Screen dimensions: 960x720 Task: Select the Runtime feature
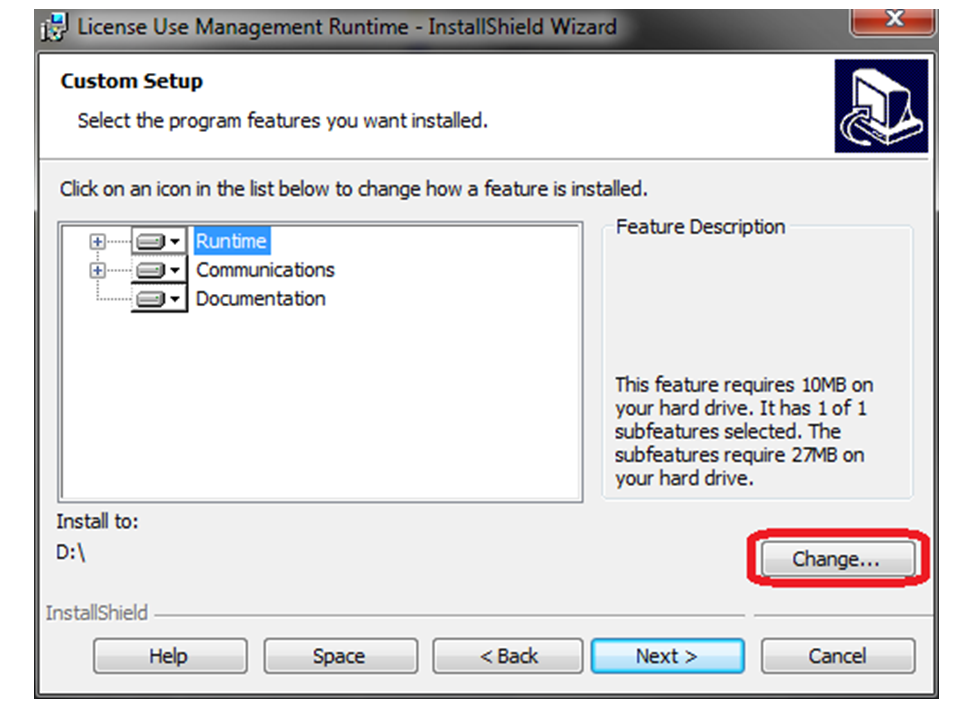(231, 241)
